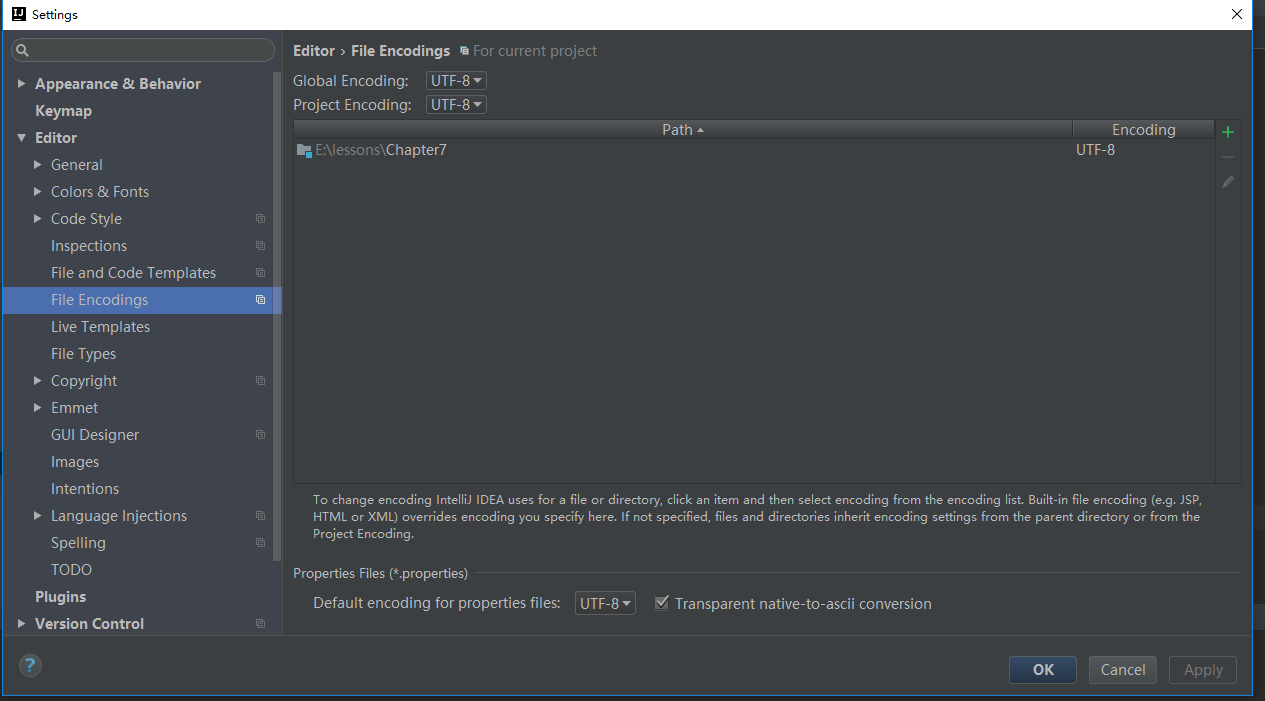Screen dimensions: 1265x701
Task: Click the Encoding column header
Action: pos(1144,130)
